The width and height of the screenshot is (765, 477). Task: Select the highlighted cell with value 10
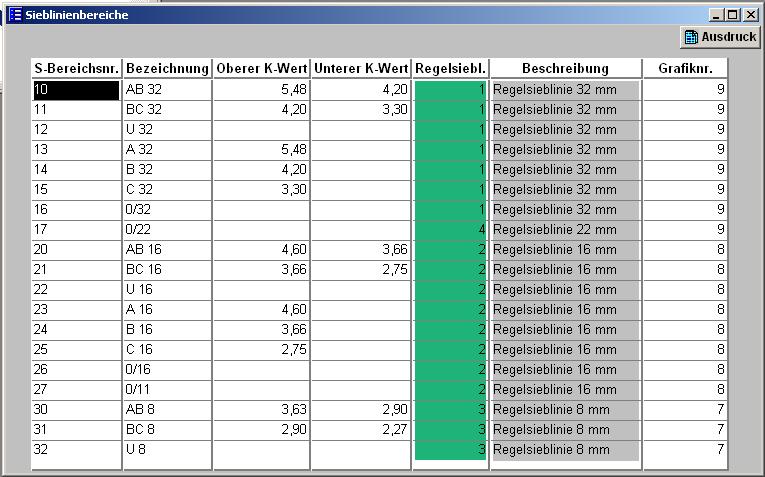click(x=76, y=90)
